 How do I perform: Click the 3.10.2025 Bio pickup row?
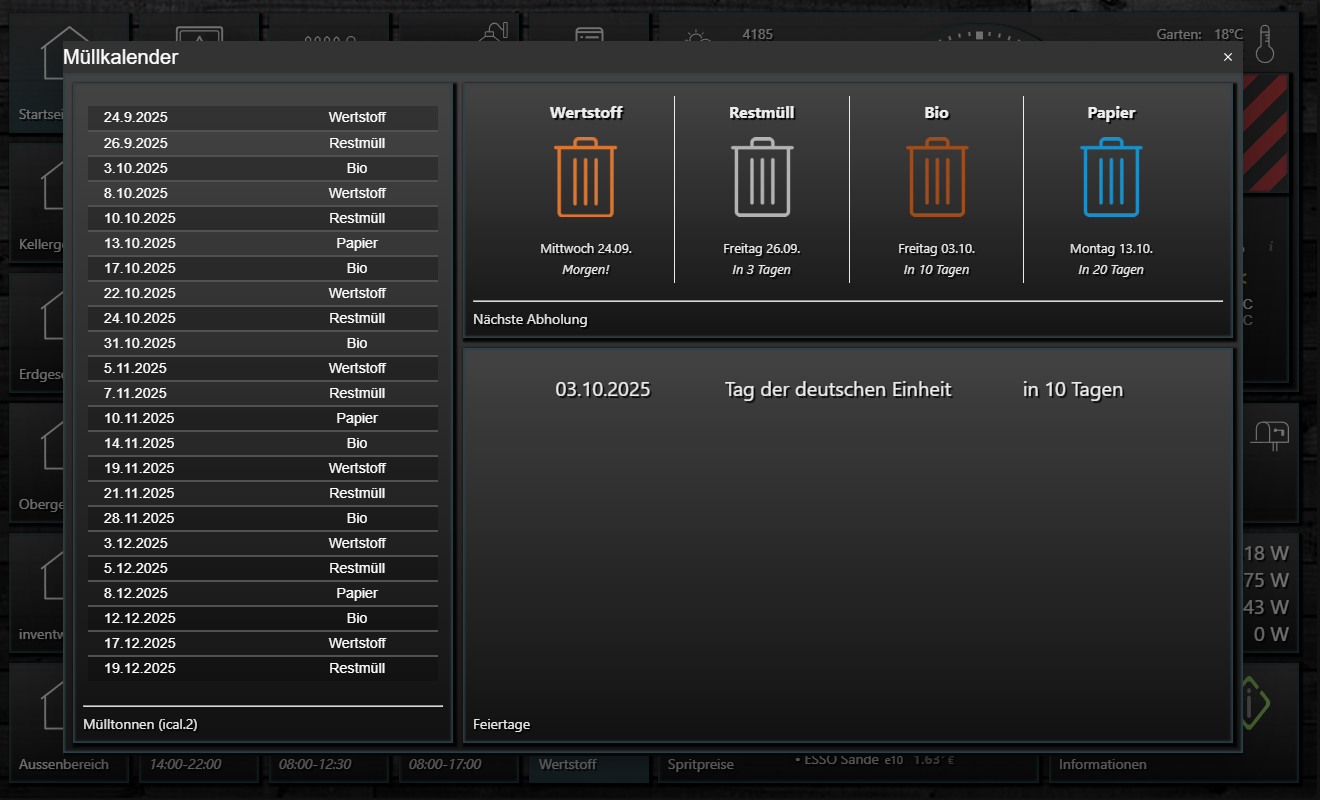[262, 168]
